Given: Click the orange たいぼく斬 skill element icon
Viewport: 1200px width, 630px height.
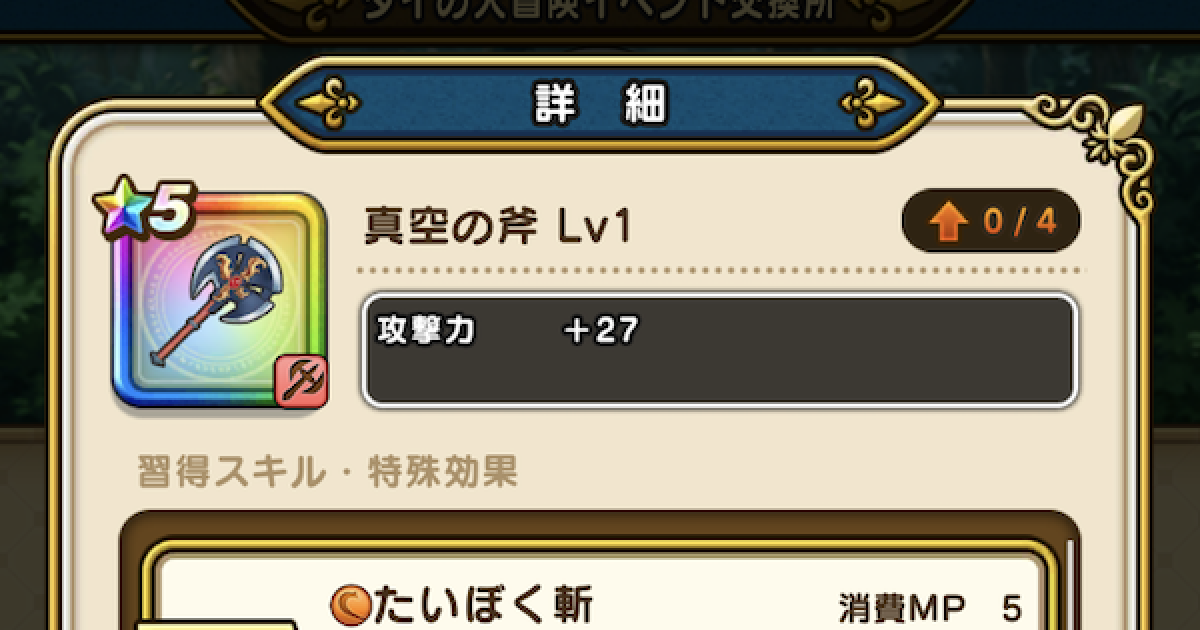Looking at the screenshot, I should (x=350, y=606).
